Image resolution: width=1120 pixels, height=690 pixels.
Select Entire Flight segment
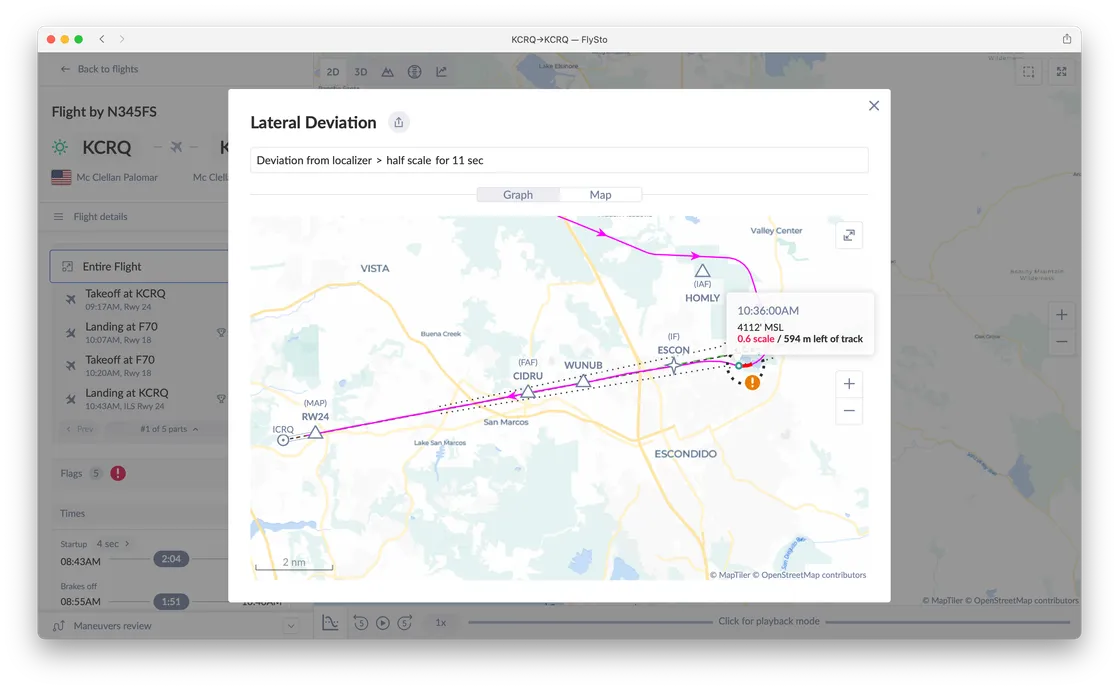click(139, 266)
